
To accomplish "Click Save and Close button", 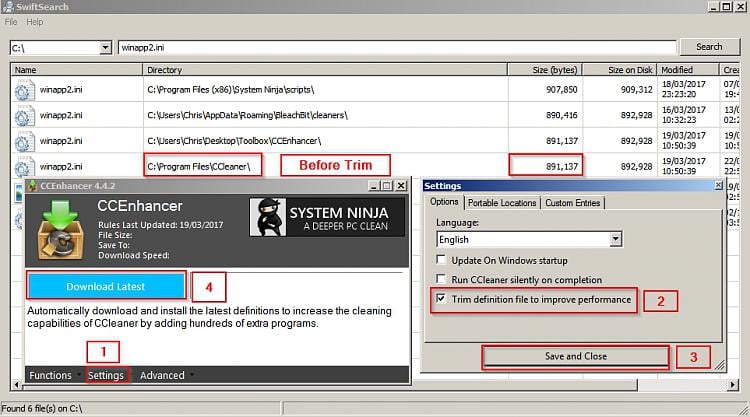I will coord(576,356).
